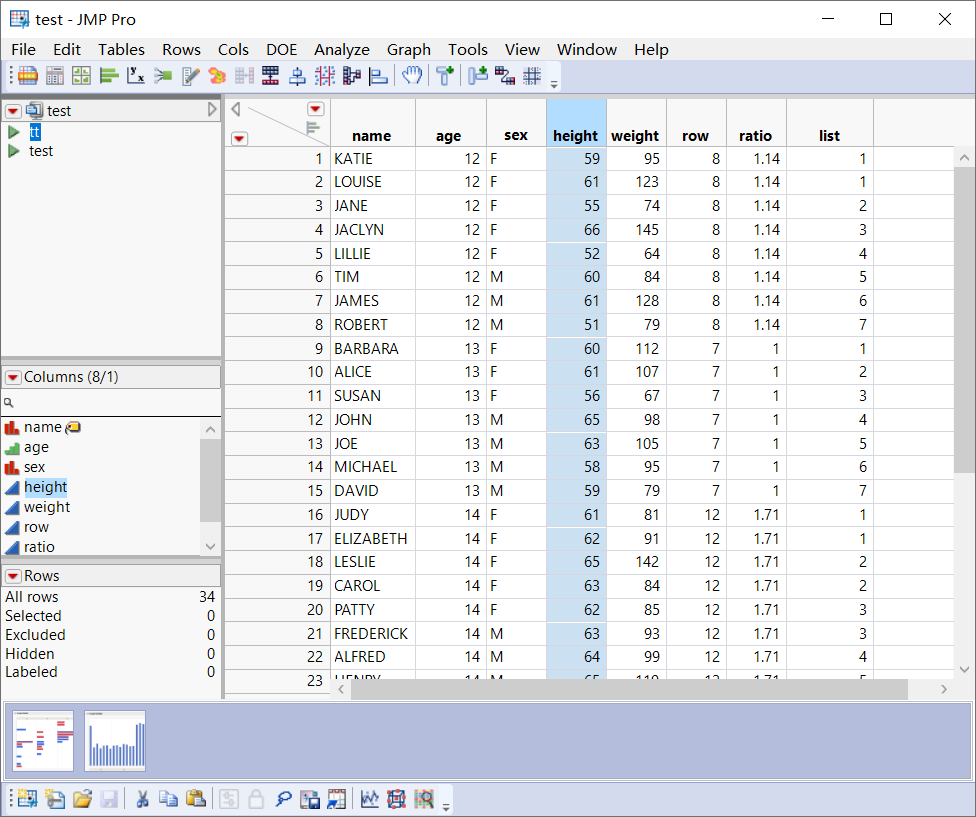Image resolution: width=976 pixels, height=817 pixels.
Task: Click the Paste clipboard icon
Action: click(x=196, y=799)
